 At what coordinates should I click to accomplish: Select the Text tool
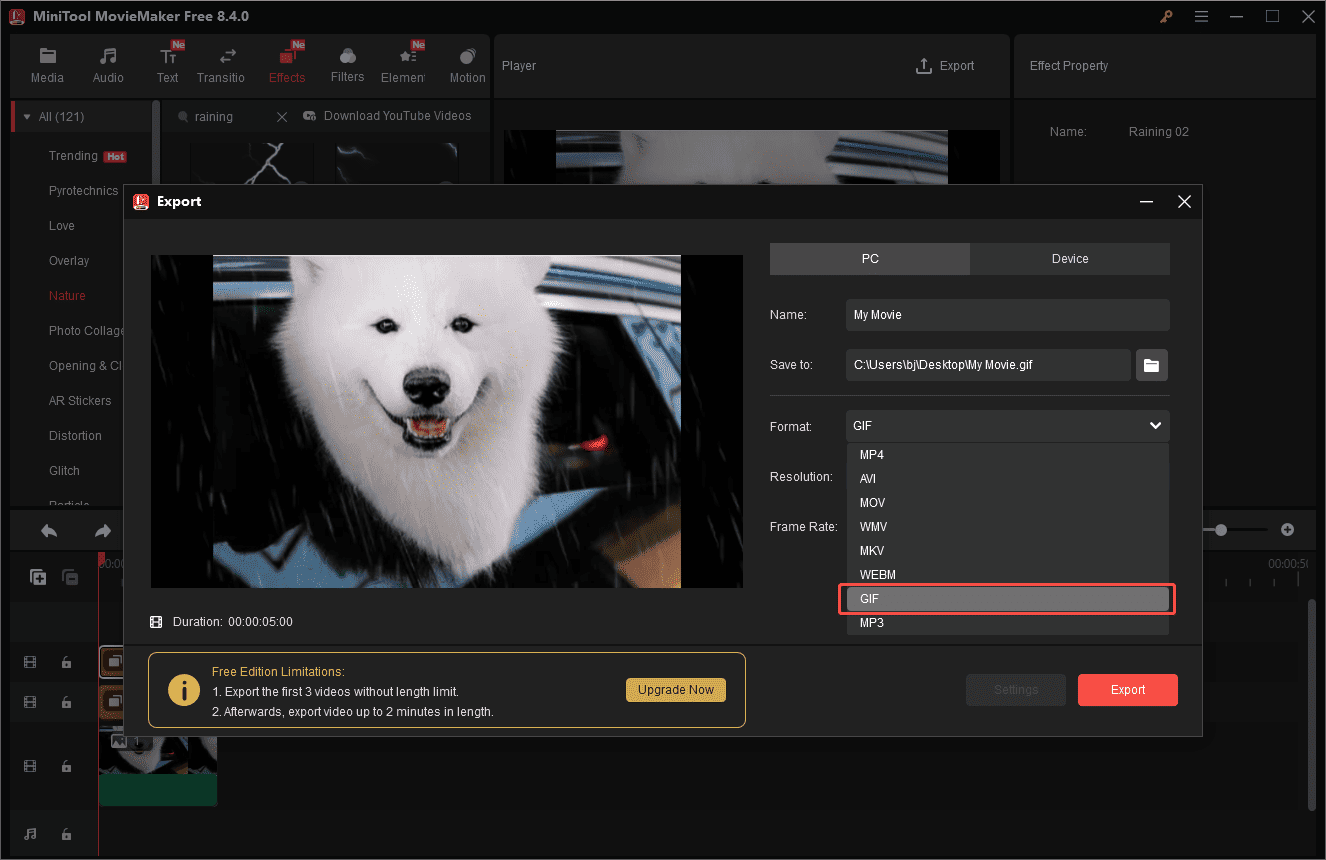[x=167, y=64]
